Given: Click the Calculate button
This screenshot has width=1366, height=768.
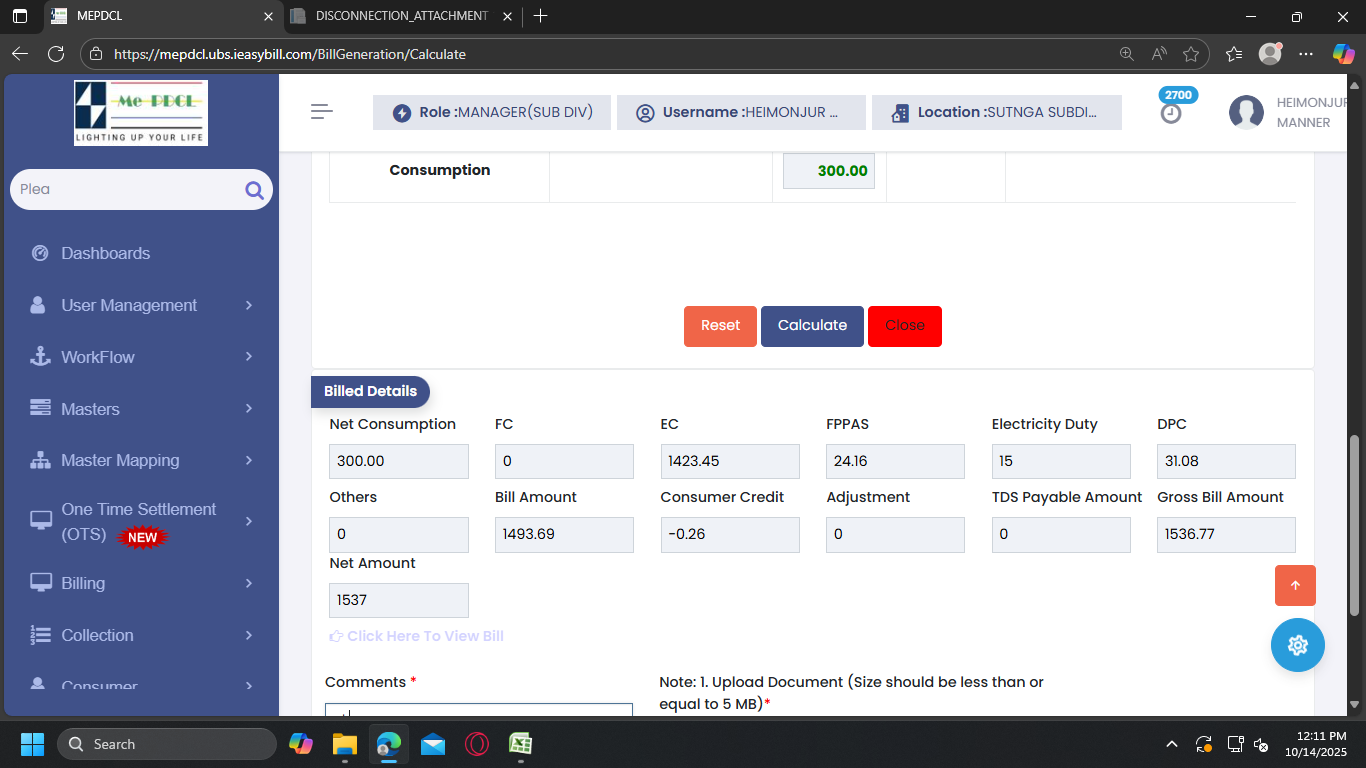Looking at the screenshot, I should [x=812, y=326].
